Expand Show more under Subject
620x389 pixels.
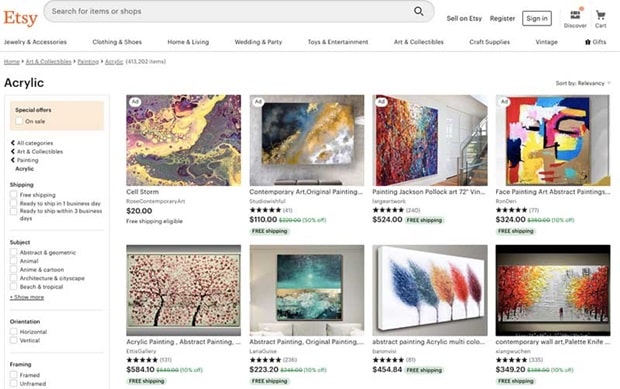click(27, 297)
